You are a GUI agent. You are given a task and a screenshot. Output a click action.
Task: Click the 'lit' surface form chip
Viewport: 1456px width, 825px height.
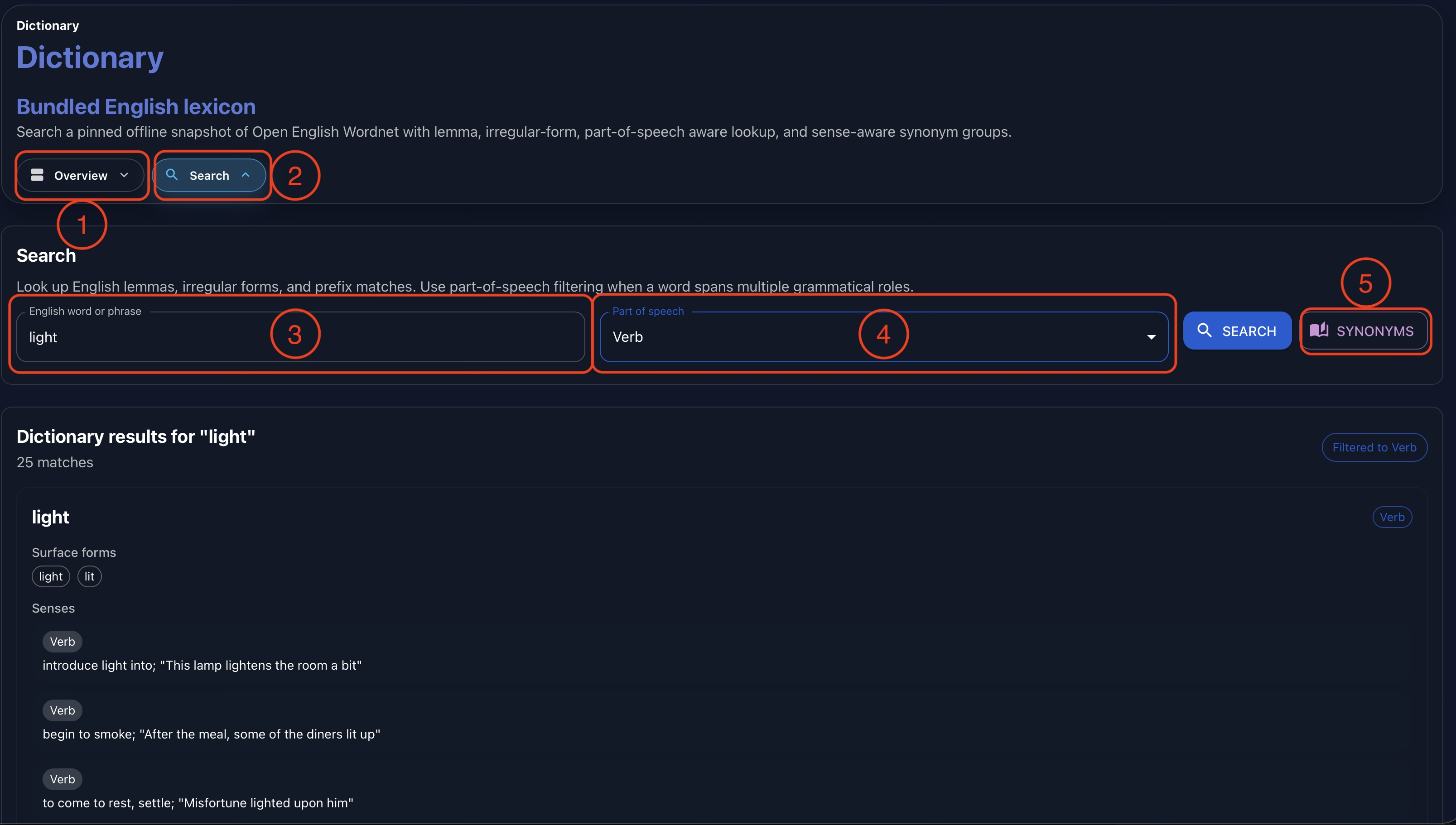point(89,577)
